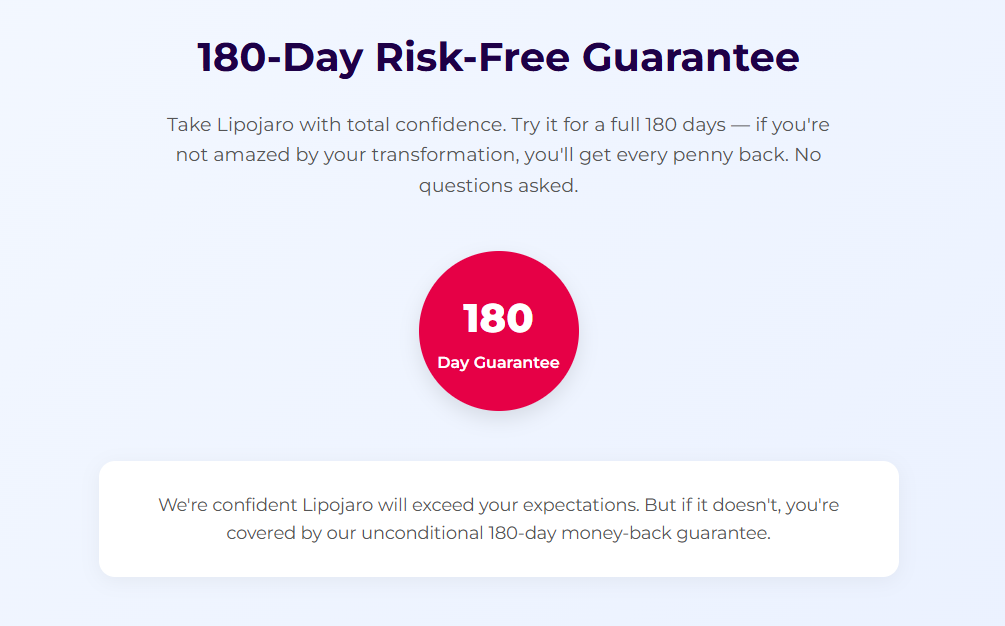The height and width of the screenshot is (626, 1005).
Task: Click 'Lipojaro' inside the white card
Action: [337, 505]
